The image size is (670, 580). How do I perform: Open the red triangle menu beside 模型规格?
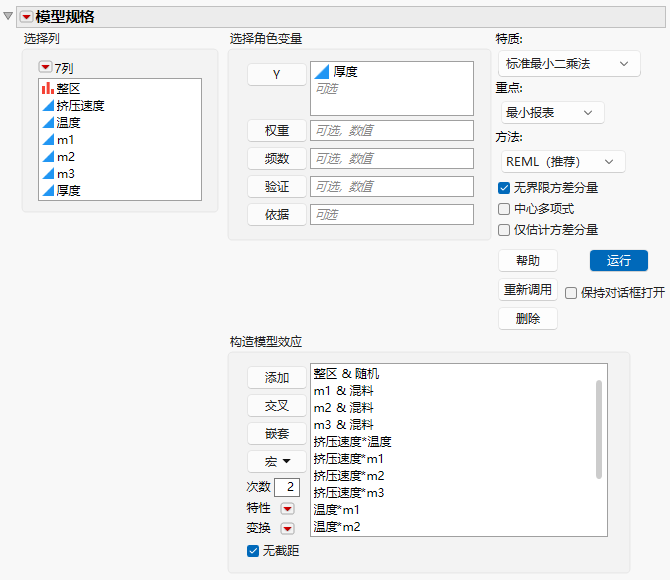[26, 17]
